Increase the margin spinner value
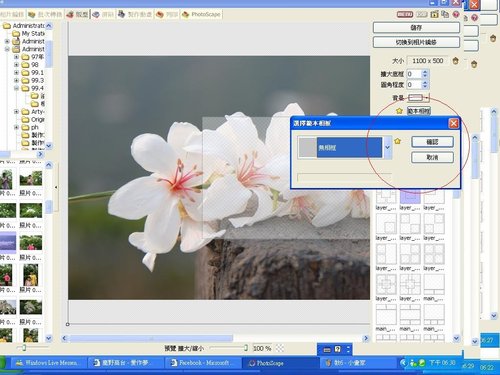The width and height of the screenshot is (500, 375). (x=425, y=71)
